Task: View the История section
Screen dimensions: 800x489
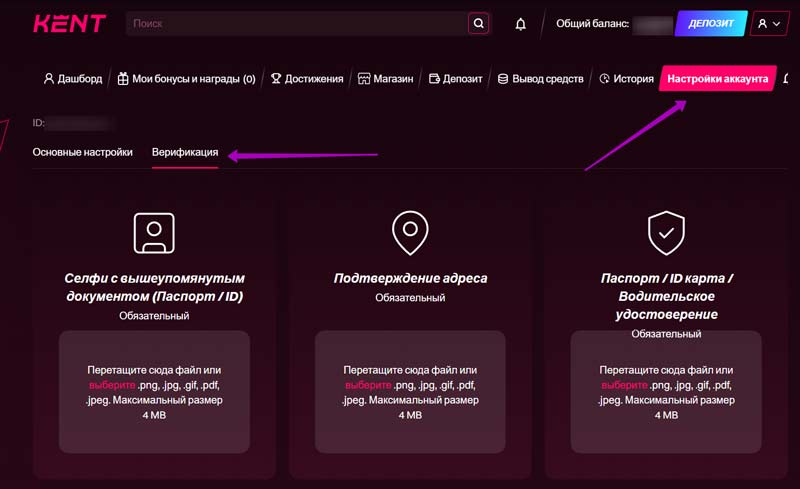Action: tap(627, 79)
